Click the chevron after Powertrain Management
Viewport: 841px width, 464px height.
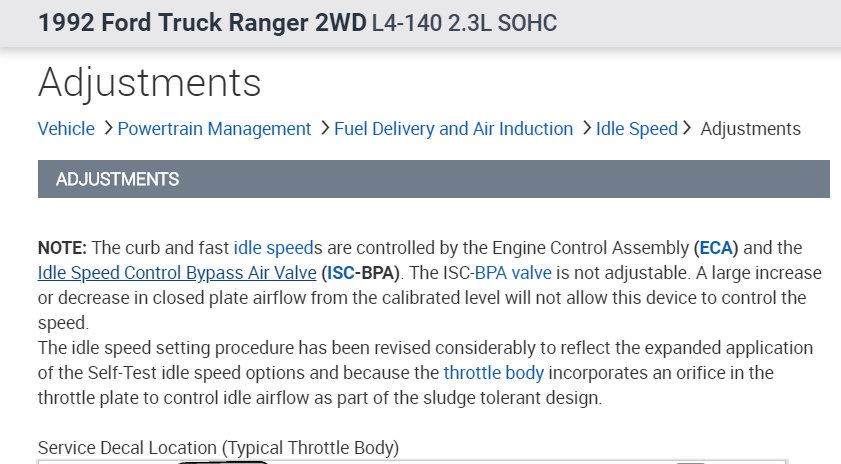point(323,129)
